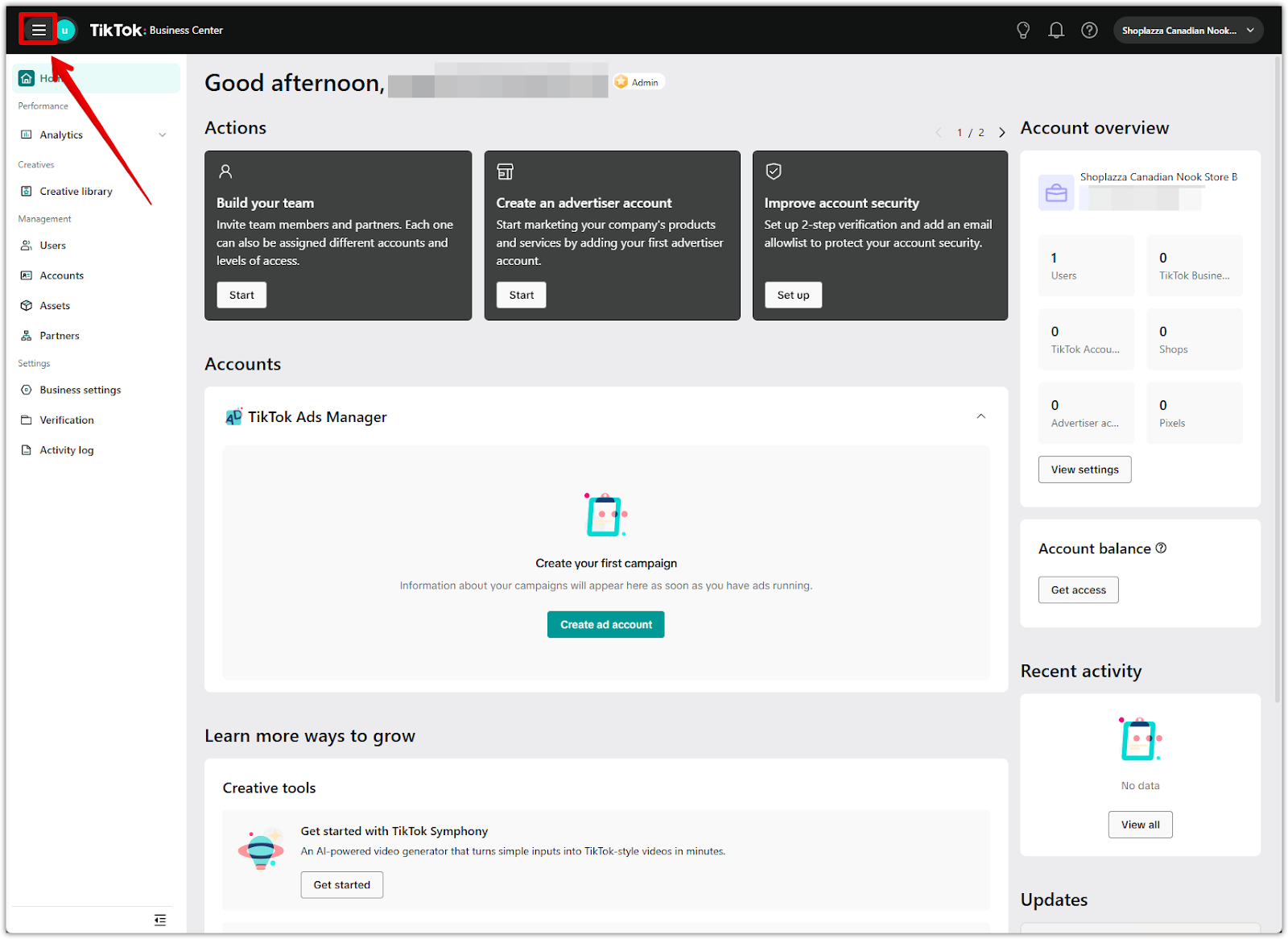The width and height of the screenshot is (1288, 939).
Task: Open the Shoplazza Canadian Nook account dropdown
Action: 1187,31
